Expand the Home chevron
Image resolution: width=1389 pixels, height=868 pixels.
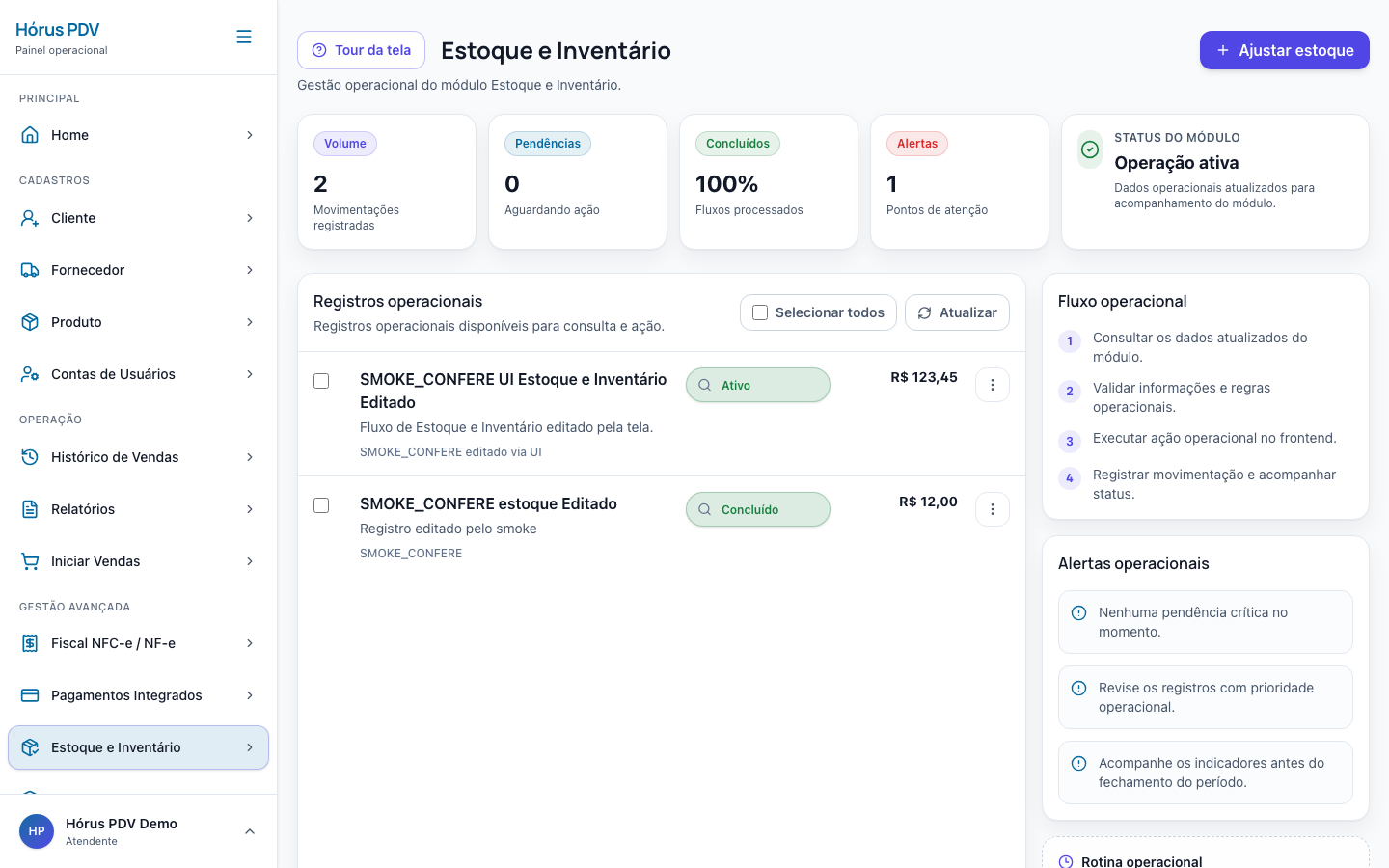coord(250,135)
